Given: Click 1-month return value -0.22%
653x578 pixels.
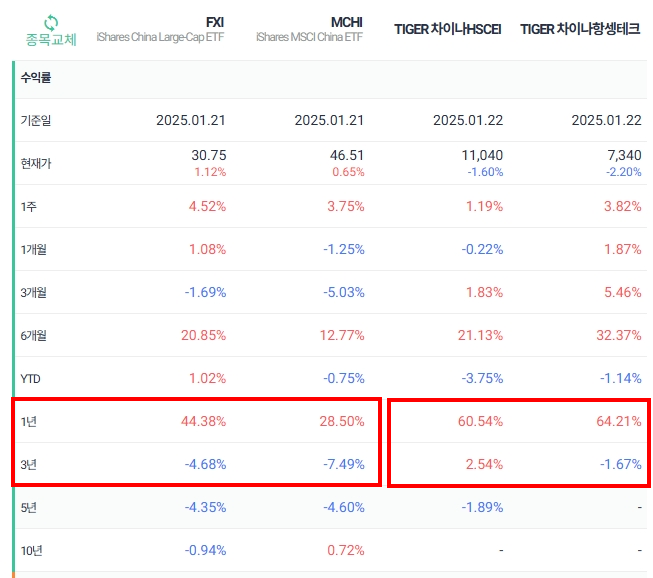Looking at the screenshot, I should point(482,249).
